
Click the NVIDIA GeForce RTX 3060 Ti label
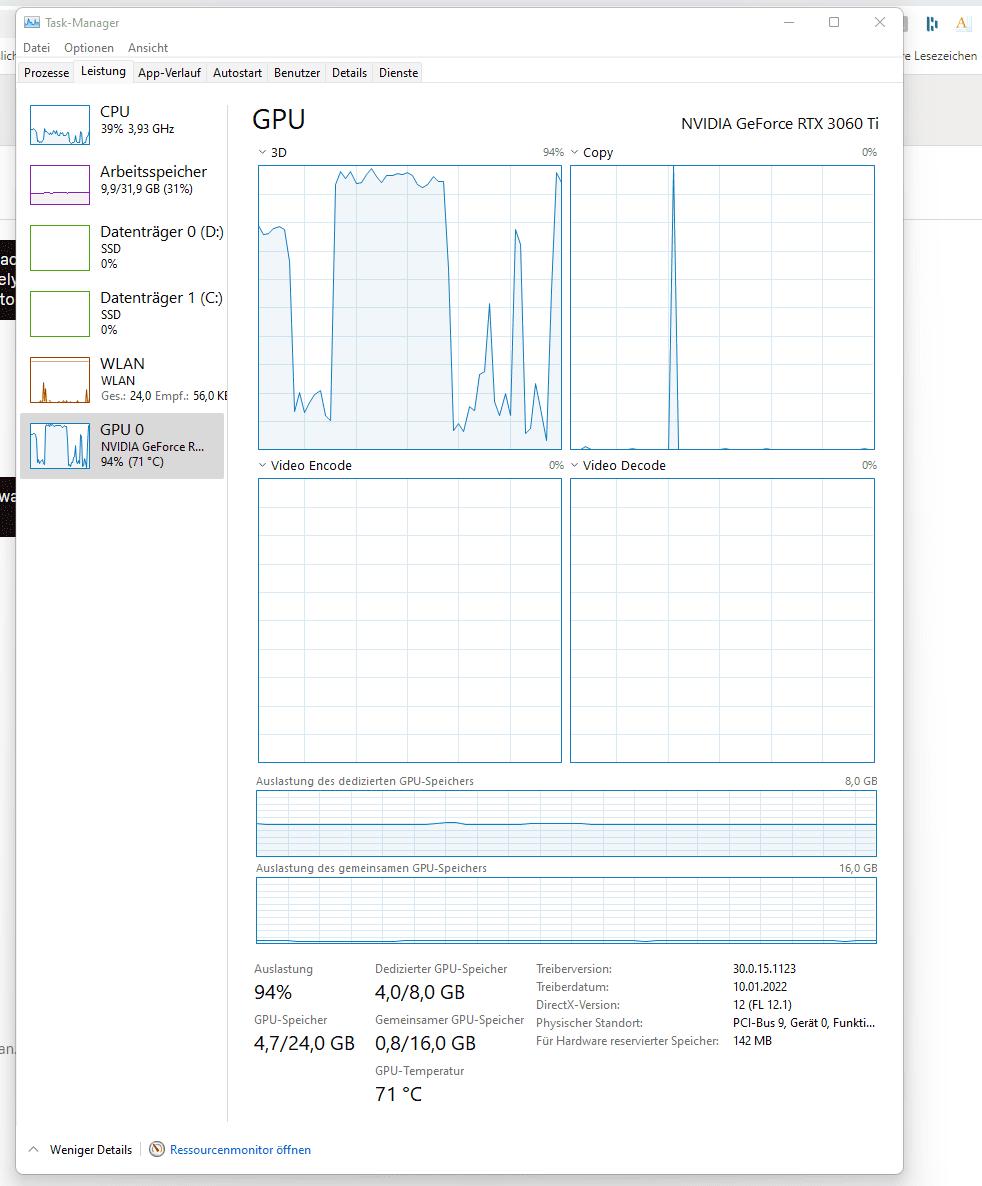[x=780, y=123]
